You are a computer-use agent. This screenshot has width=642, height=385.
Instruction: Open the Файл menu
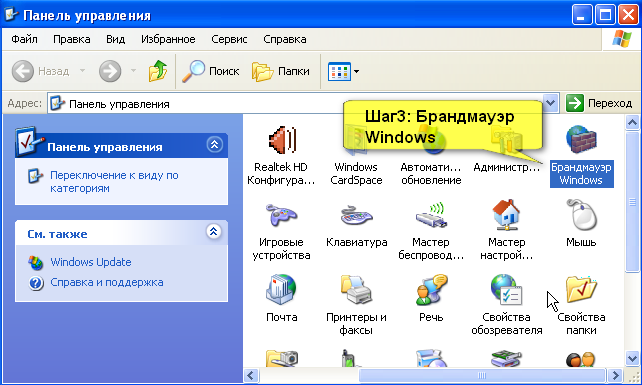click(x=24, y=39)
